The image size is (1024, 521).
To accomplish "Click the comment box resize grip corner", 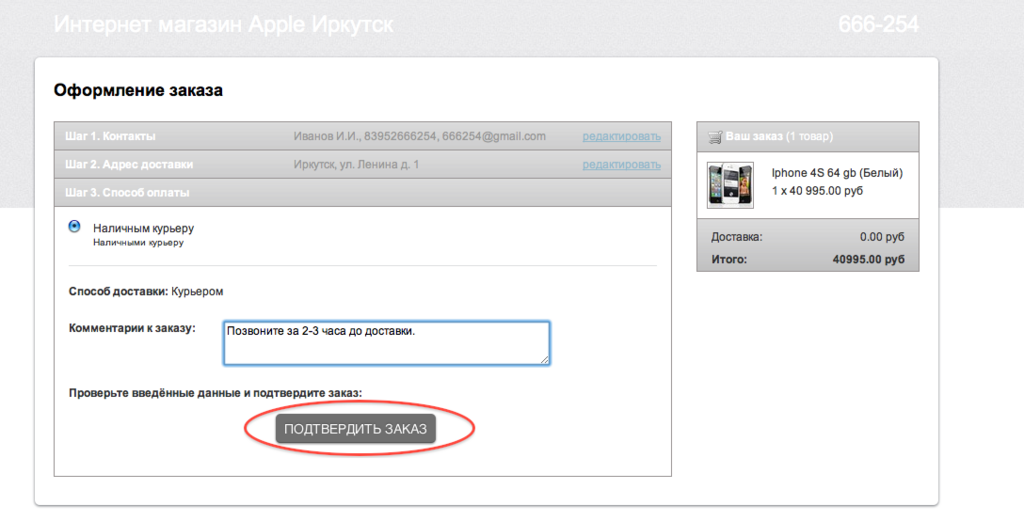I will pos(544,359).
